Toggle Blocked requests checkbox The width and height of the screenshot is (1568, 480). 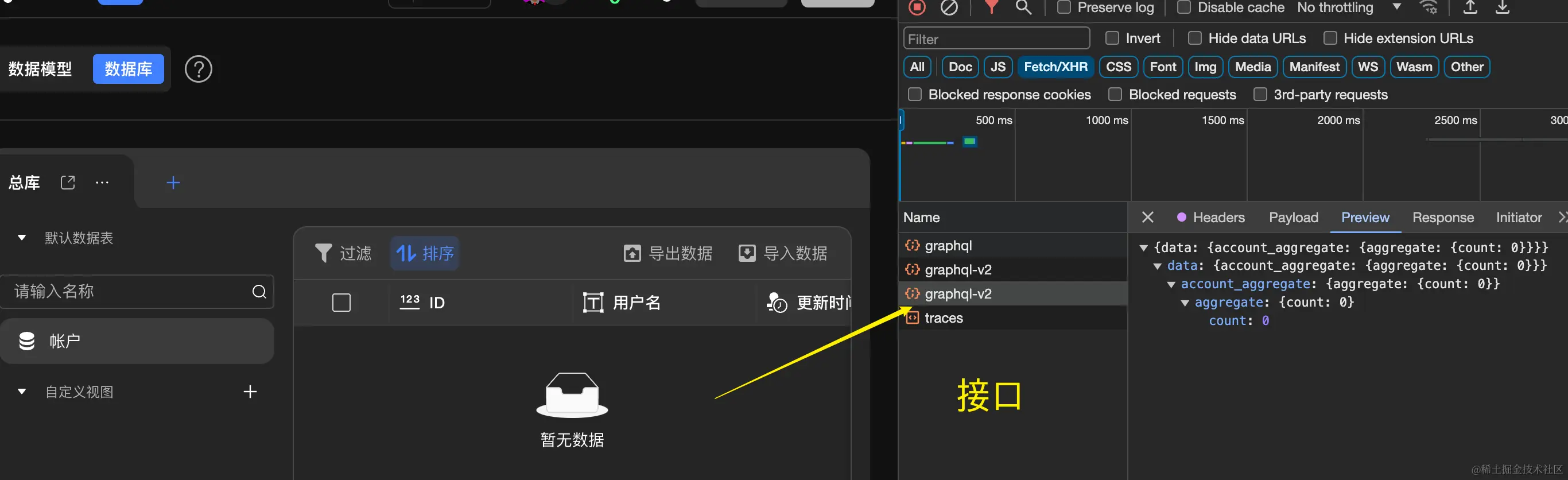pos(1115,94)
